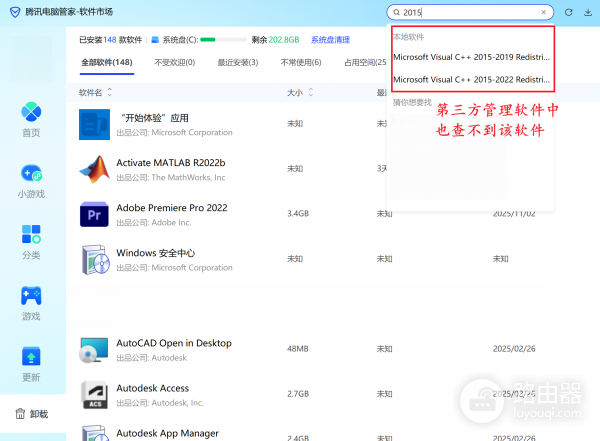Image resolution: width=600 pixels, height=441 pixels.
Task: Click the Adobe Premiere Pro Pr icon
Action: [x=95, y=214]
